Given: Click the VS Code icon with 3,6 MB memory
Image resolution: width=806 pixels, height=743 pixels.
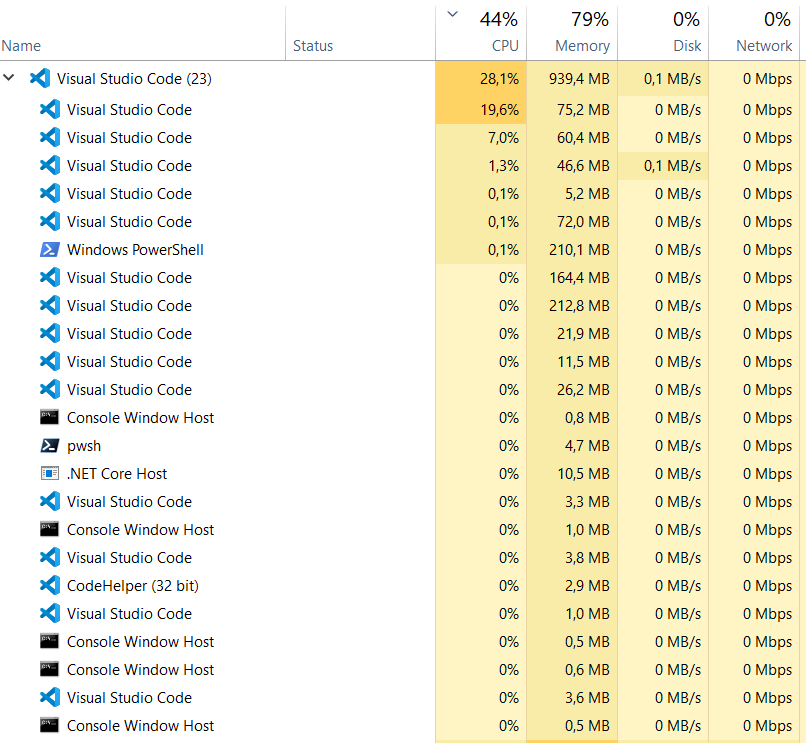Looking at the screenshot, I should point(50,698).
